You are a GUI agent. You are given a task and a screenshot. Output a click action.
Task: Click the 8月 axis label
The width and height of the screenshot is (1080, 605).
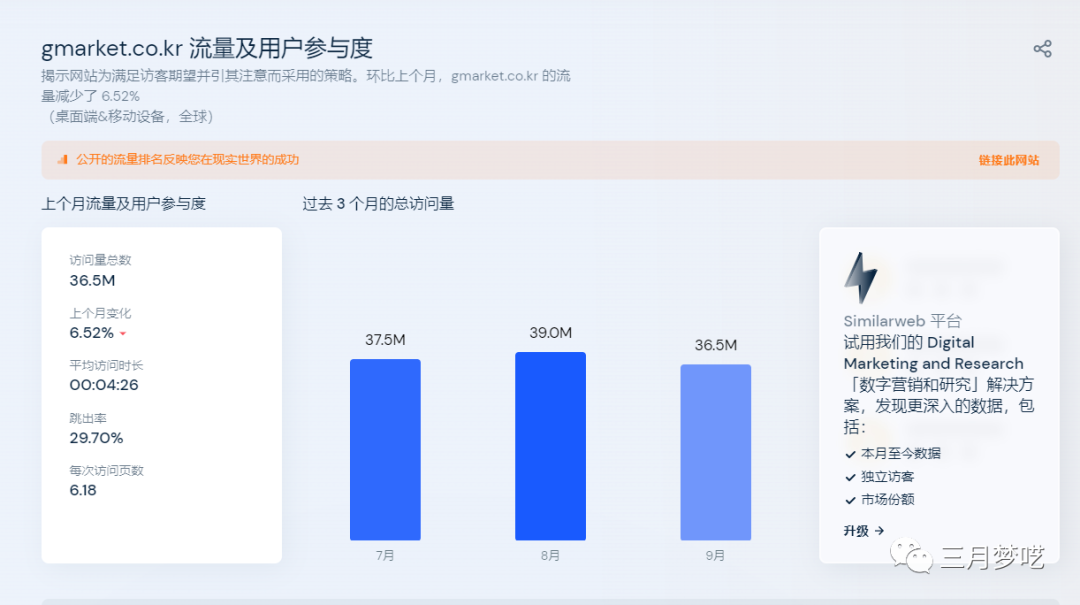click(550, 555)
